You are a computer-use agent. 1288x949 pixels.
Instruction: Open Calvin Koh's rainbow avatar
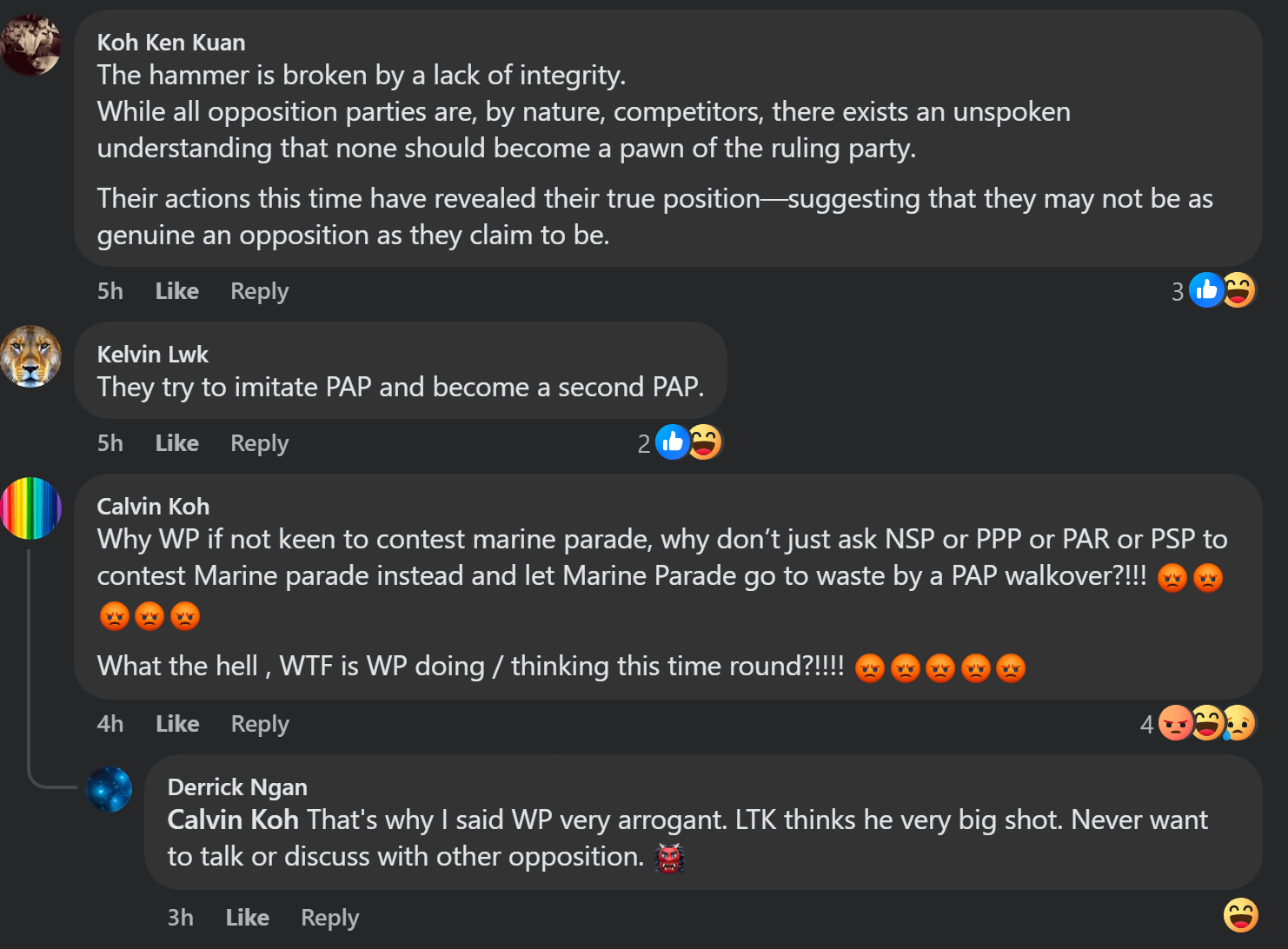[31, 508]
